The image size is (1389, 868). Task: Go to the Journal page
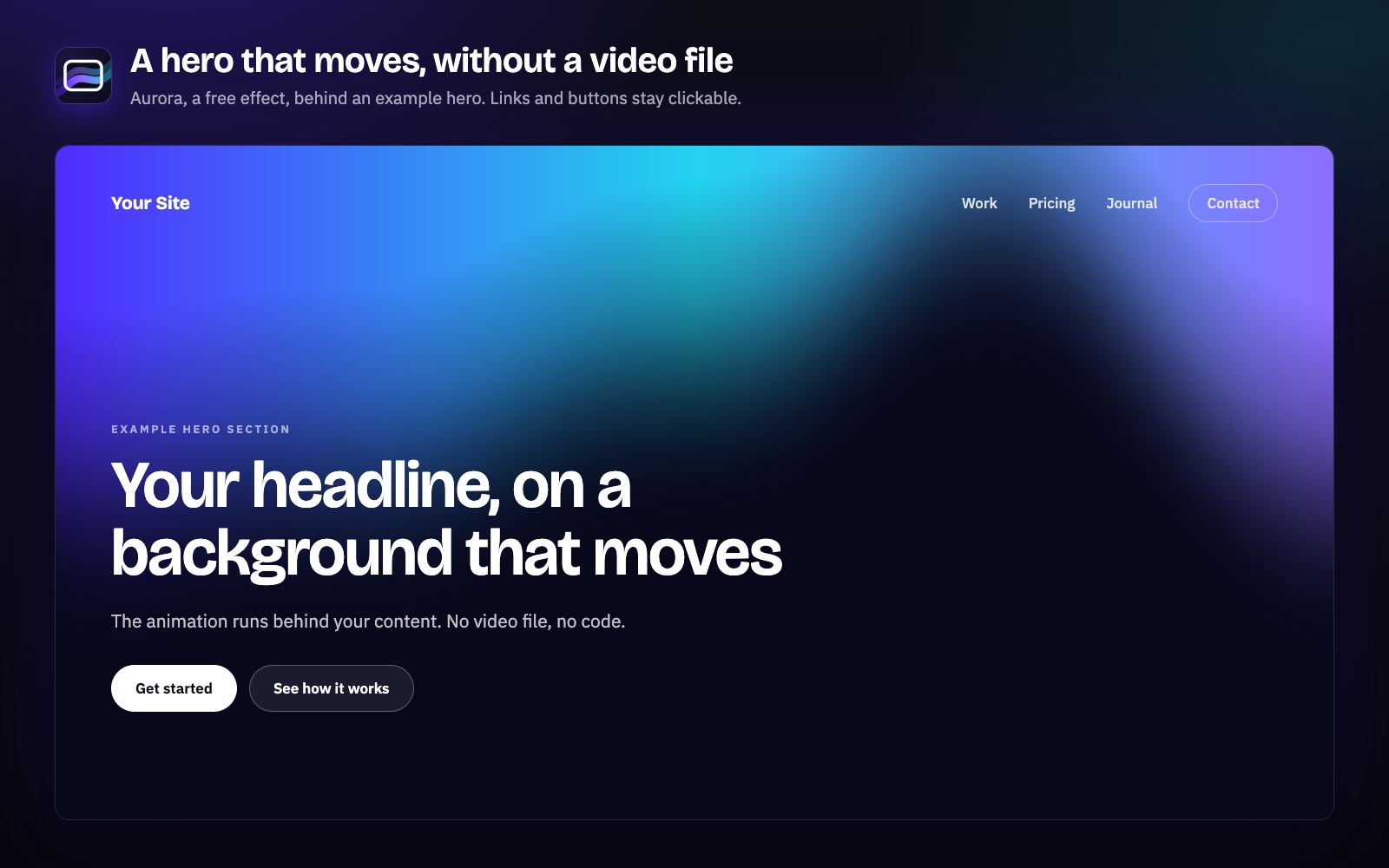(1131, 203)
